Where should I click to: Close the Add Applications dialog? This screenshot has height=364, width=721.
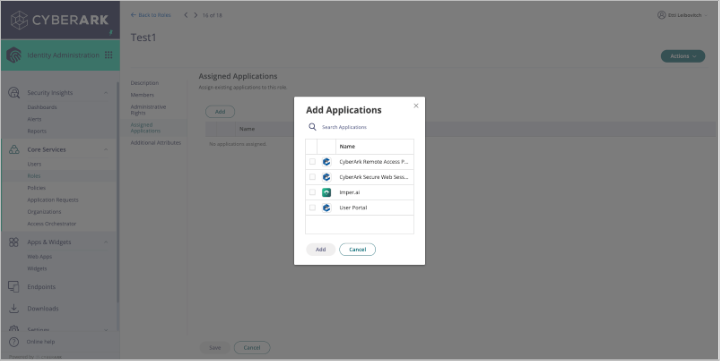tap(416, 106)
